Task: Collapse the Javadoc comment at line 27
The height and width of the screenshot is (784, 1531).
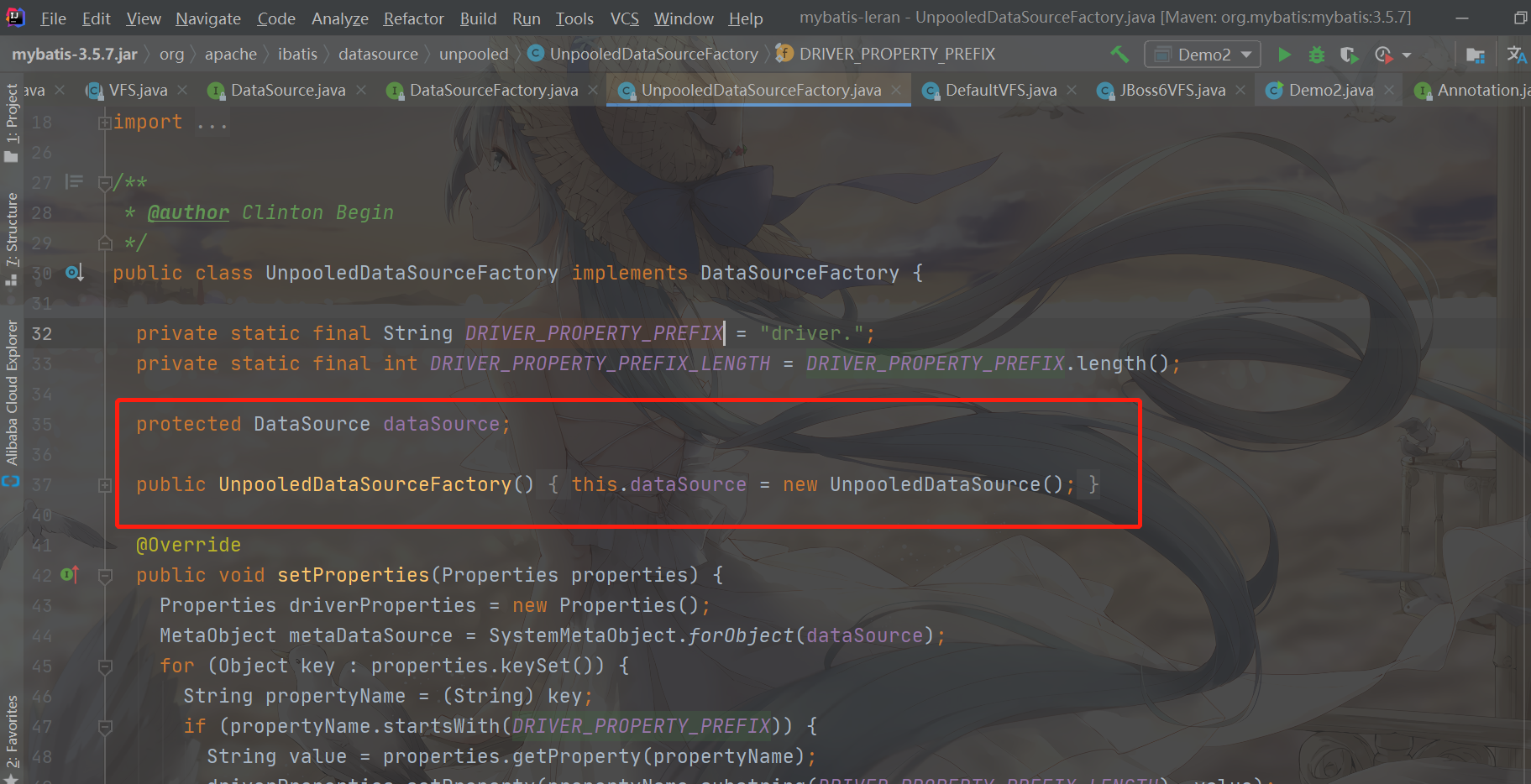Action: [x=105, y=183]
